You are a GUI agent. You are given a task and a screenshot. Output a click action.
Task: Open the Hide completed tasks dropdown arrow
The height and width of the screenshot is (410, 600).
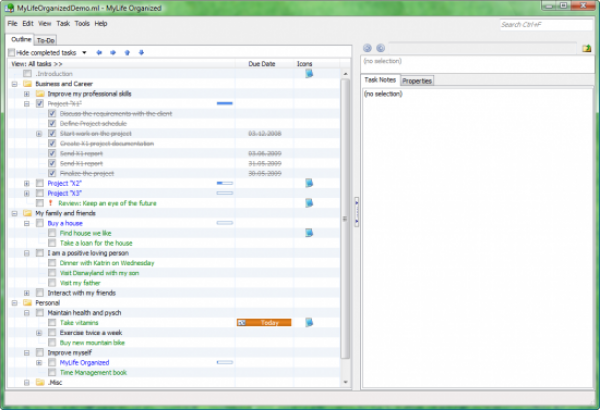(84, 52)
